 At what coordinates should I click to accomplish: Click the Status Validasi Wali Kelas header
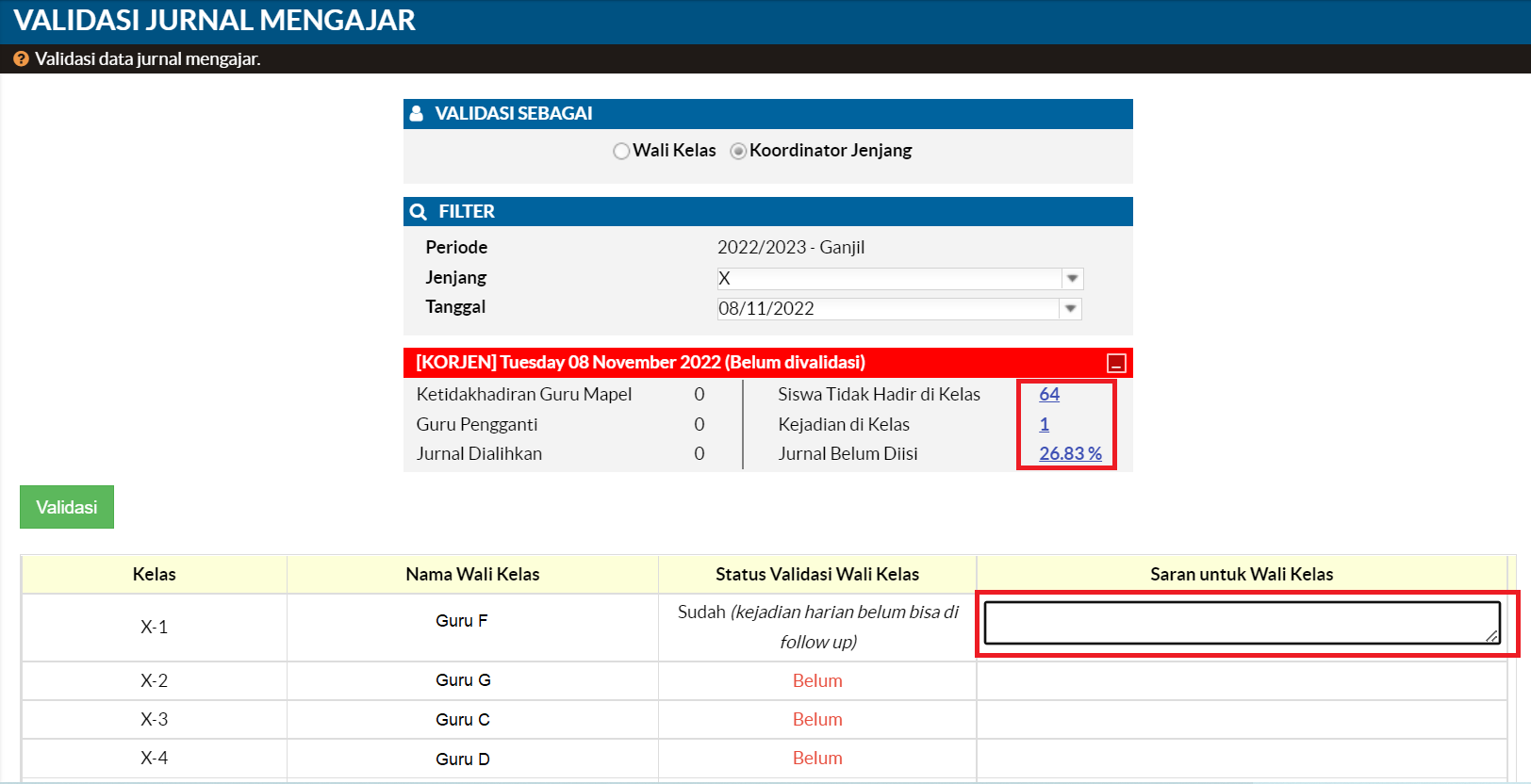817,574
